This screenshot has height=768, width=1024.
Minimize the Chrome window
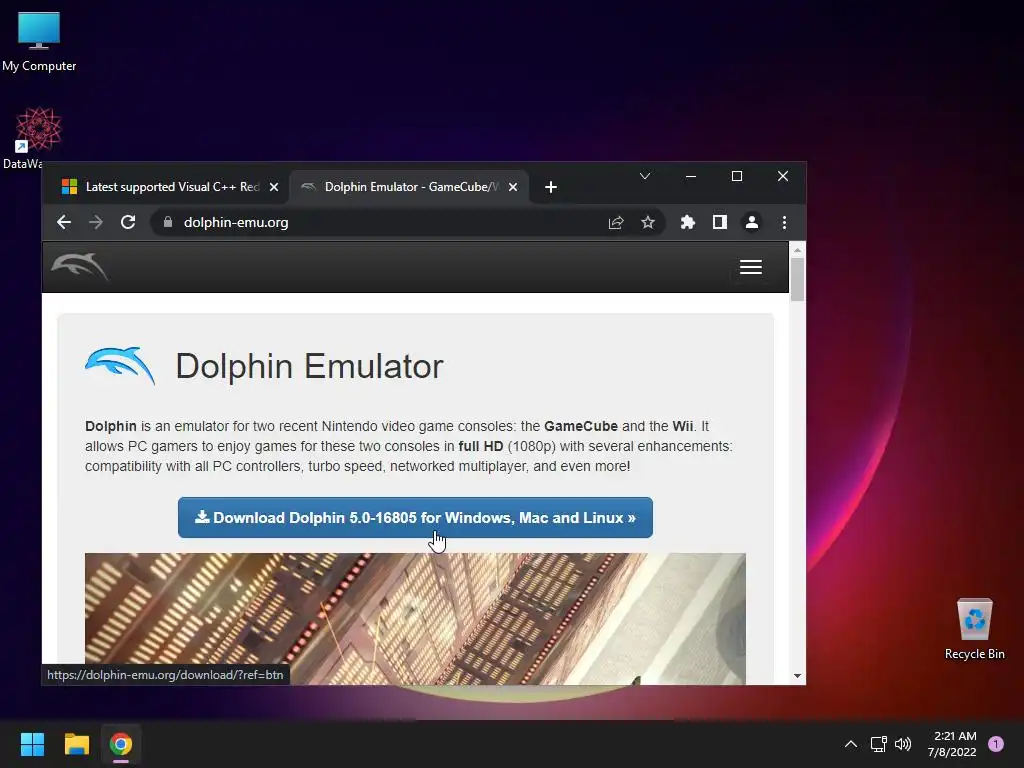(x=691, y=176)
